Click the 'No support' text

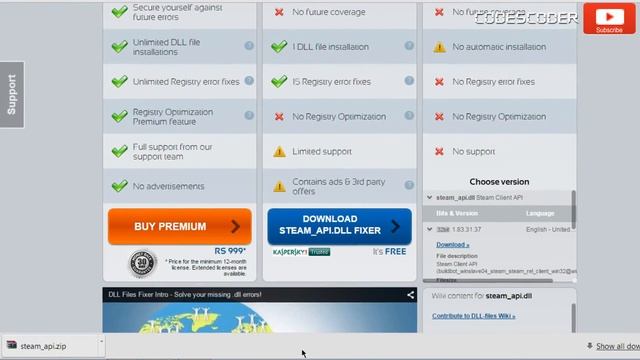click(473, 151)
